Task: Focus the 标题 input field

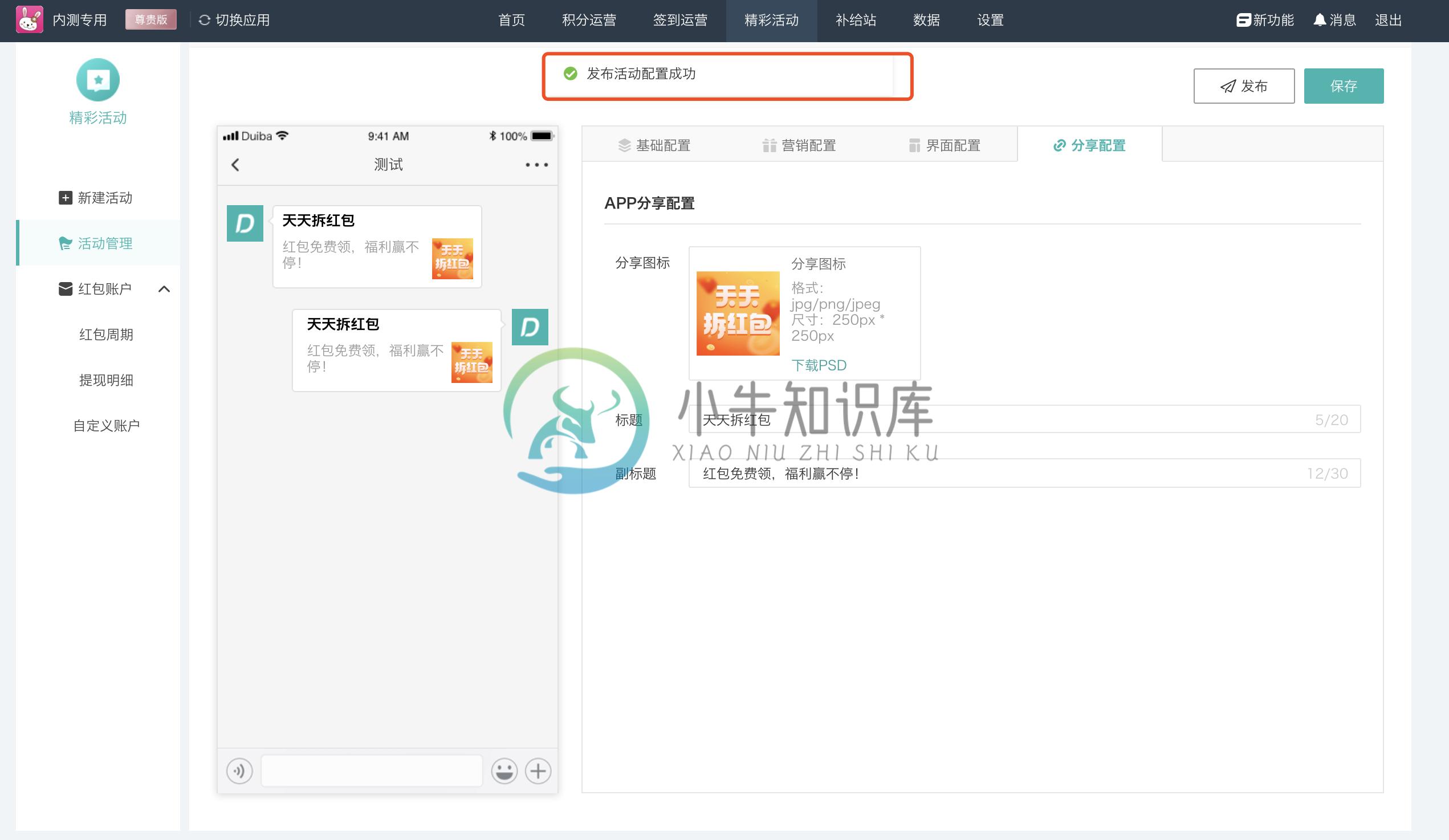Action: pyautogui.click(x=1024, y=419)
